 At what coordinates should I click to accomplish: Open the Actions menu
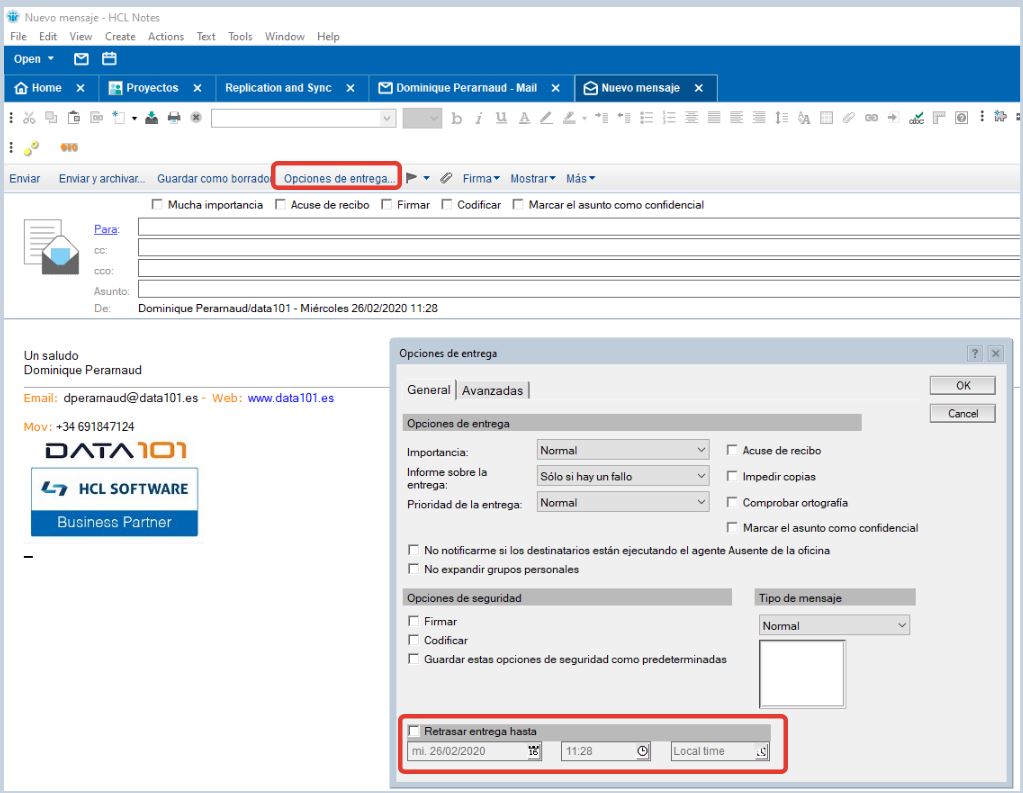(x=165, y=37)
